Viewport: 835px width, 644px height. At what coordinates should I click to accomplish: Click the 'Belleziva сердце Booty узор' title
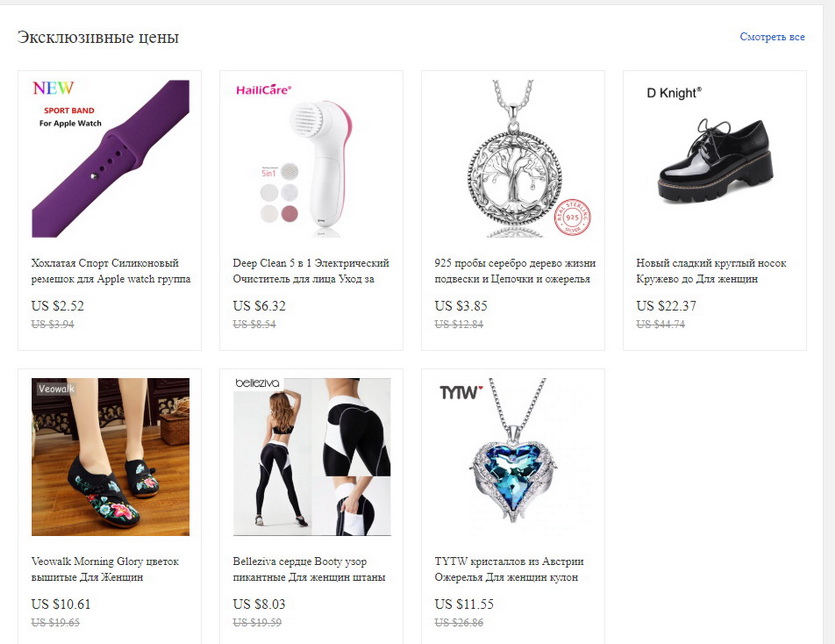[309, 569]
